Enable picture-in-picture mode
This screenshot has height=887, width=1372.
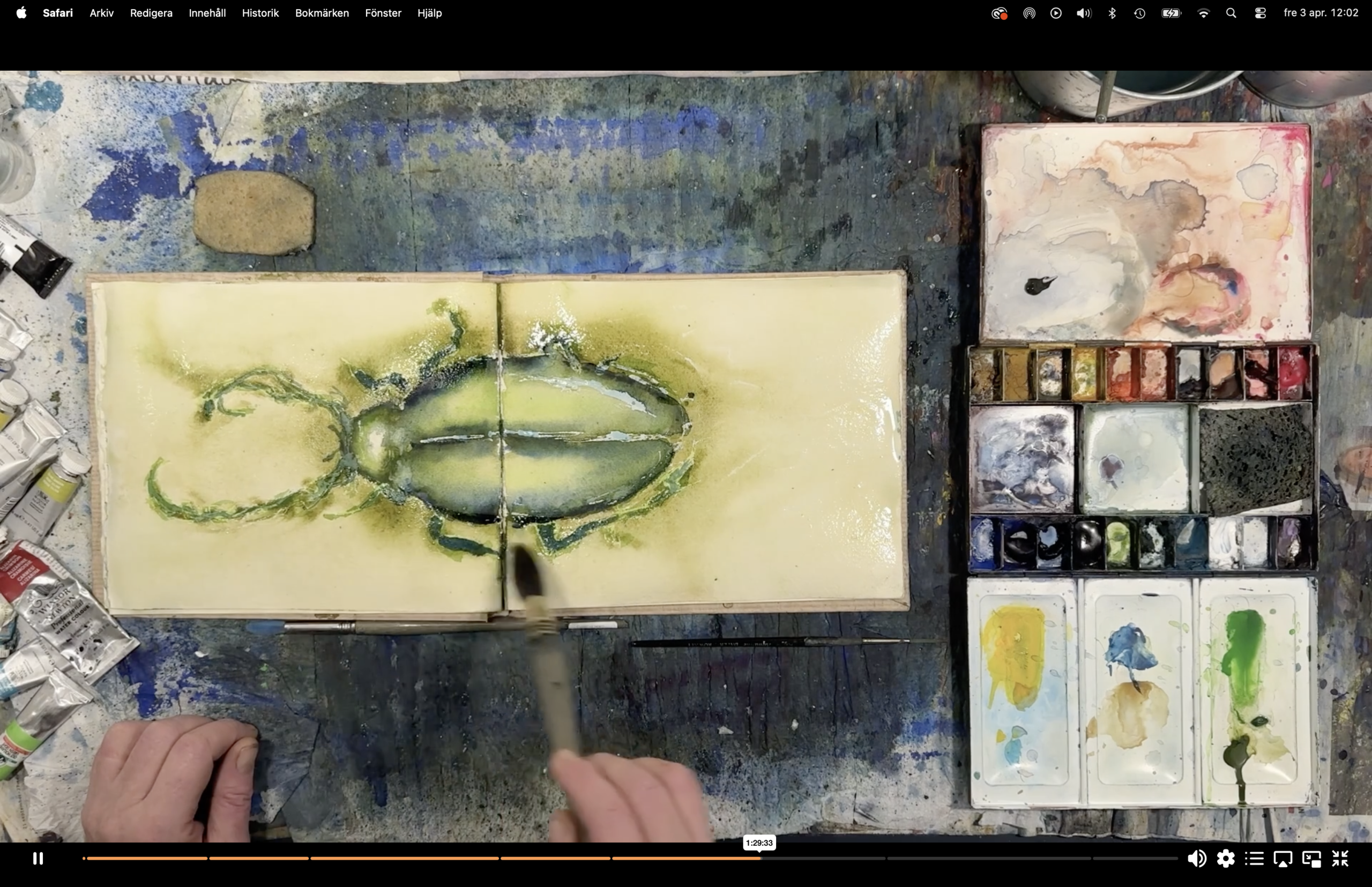[x=1311, y=859]
